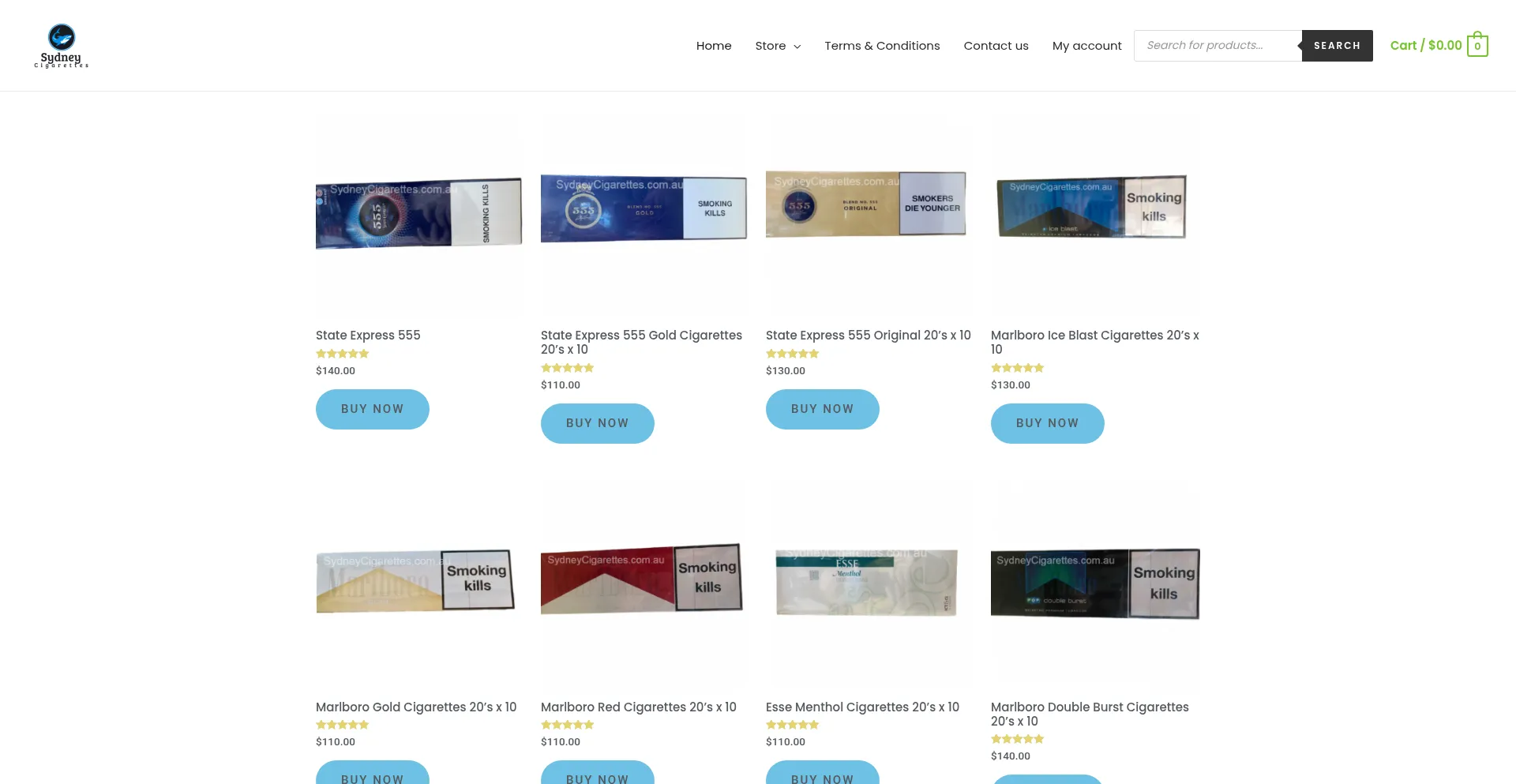The width and height of the screenshot is (1516, 784).
Task: Click Marlboro Gold star rating
Action: (x=343, y=725)
